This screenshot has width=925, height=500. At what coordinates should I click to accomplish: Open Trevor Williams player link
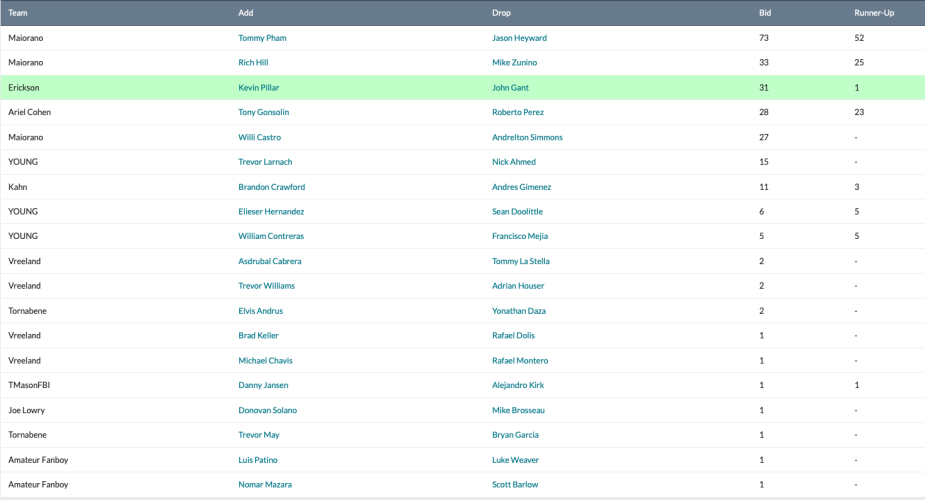click(266, 286)
